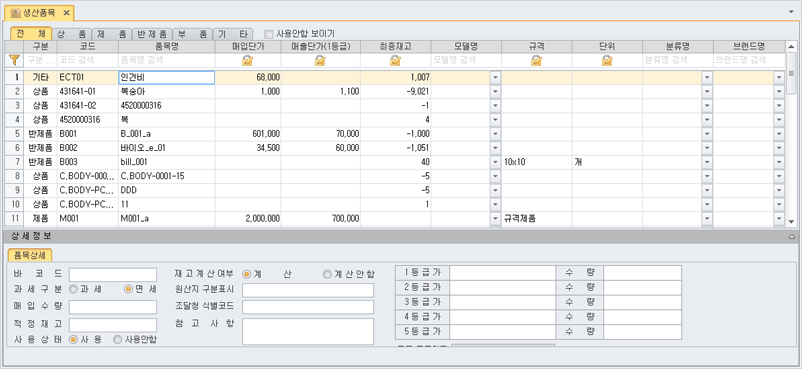Select 사용안함 radio for 사용상태
This screenshot has width=802, height=369.
(118, 339)
